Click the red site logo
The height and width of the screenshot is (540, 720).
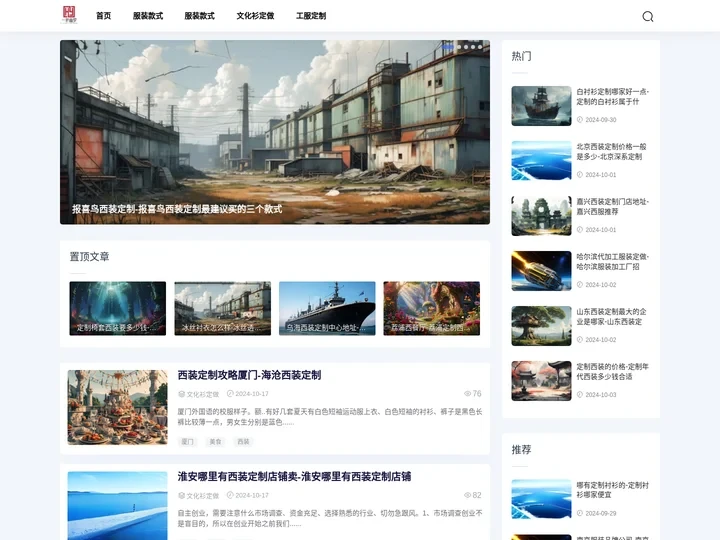pos(69,15)
